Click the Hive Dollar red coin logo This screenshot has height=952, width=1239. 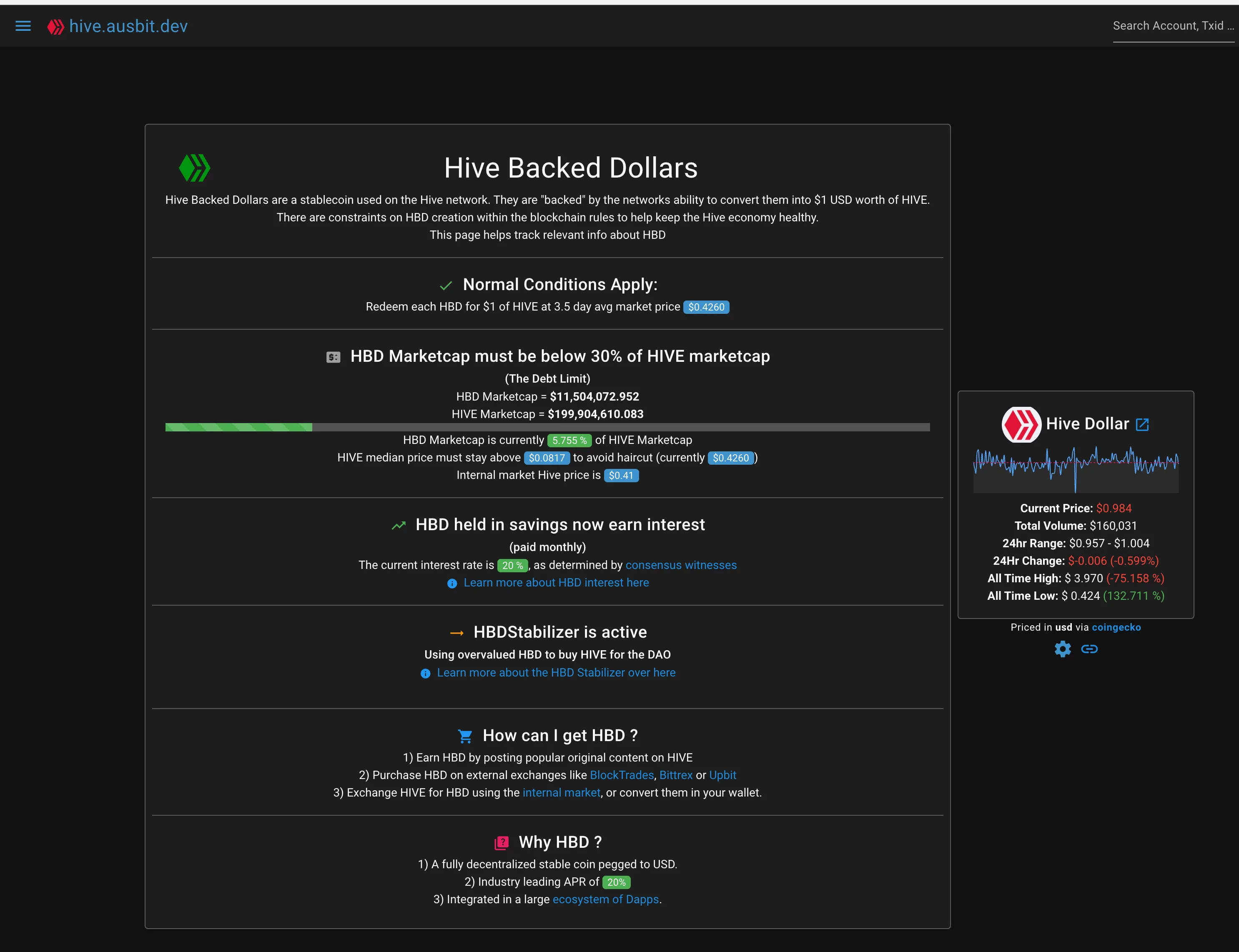[x=1021, y=424]
